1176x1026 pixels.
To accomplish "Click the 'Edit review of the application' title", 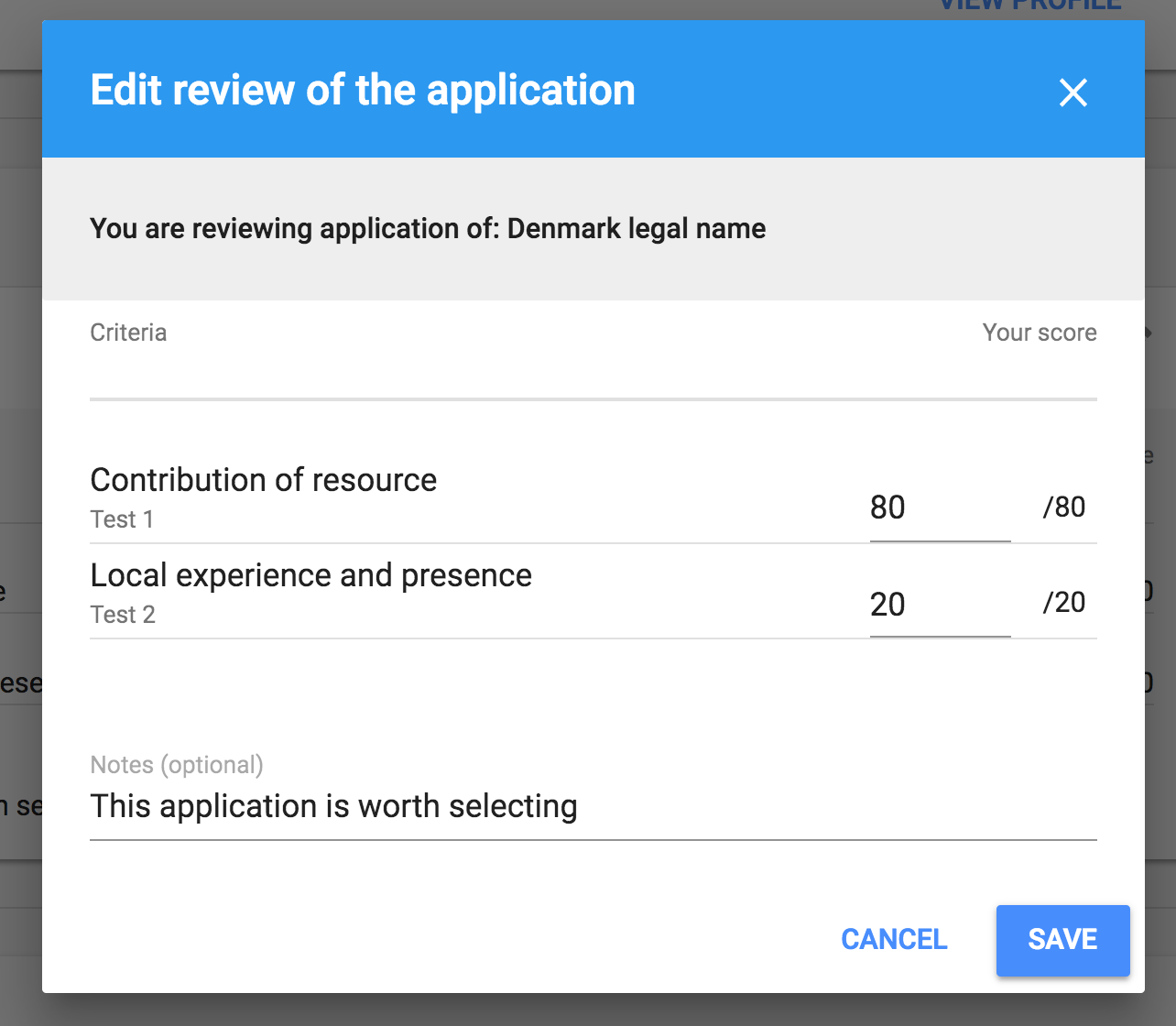I will pos(363,91).
